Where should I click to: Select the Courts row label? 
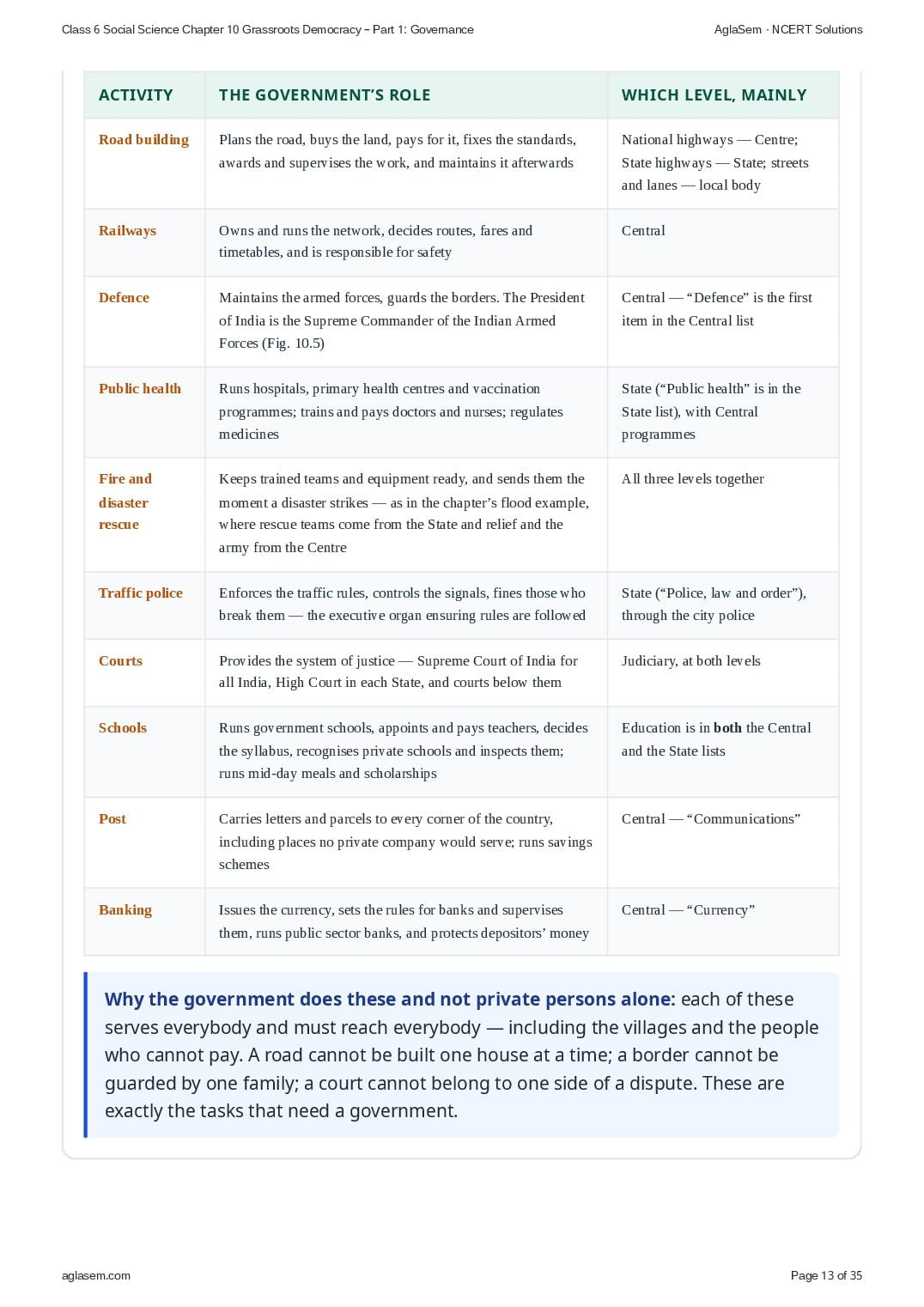click(x=120, y=660)
